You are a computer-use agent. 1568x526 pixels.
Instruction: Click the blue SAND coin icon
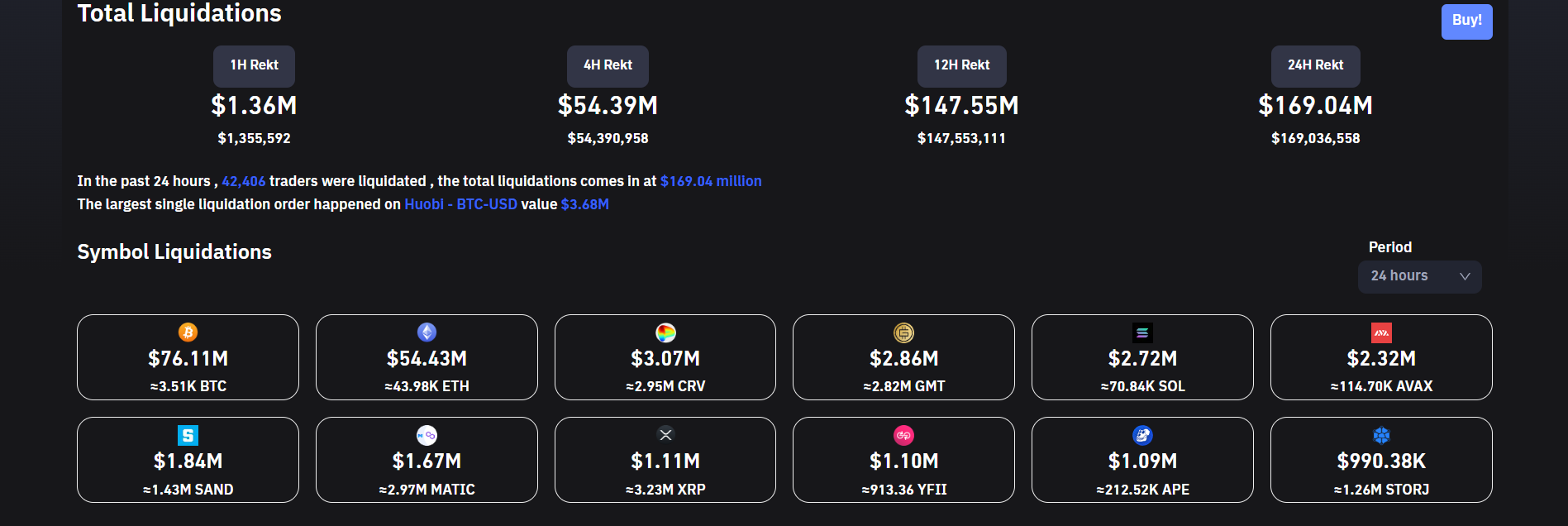tap(188, 435)
